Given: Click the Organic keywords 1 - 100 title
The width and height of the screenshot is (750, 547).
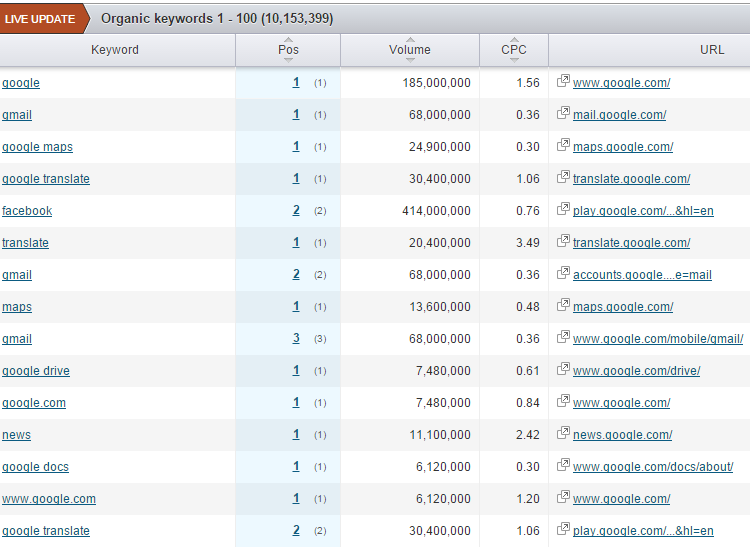Looking at the screenshot, I should pos(217,19).
